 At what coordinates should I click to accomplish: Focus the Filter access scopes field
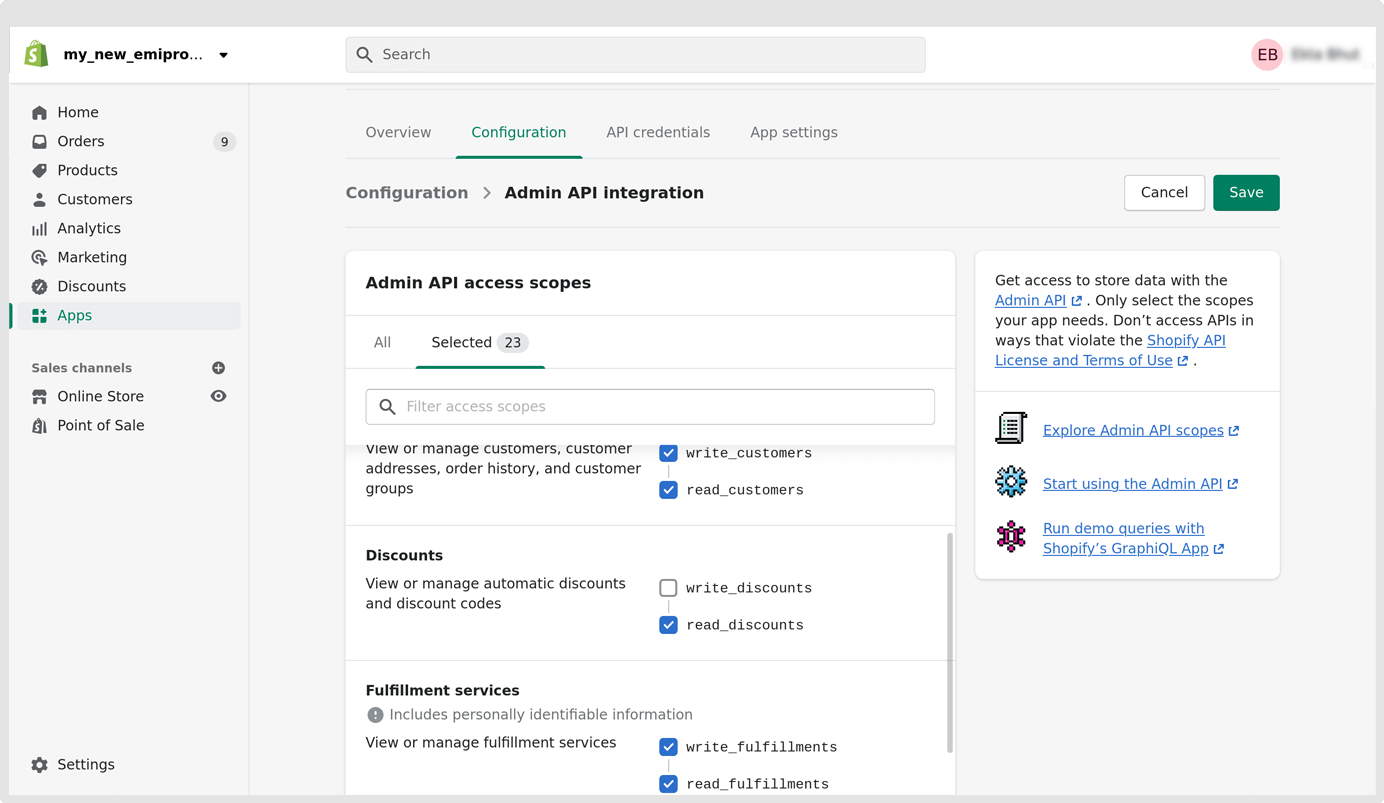click(x=650, y=407)
